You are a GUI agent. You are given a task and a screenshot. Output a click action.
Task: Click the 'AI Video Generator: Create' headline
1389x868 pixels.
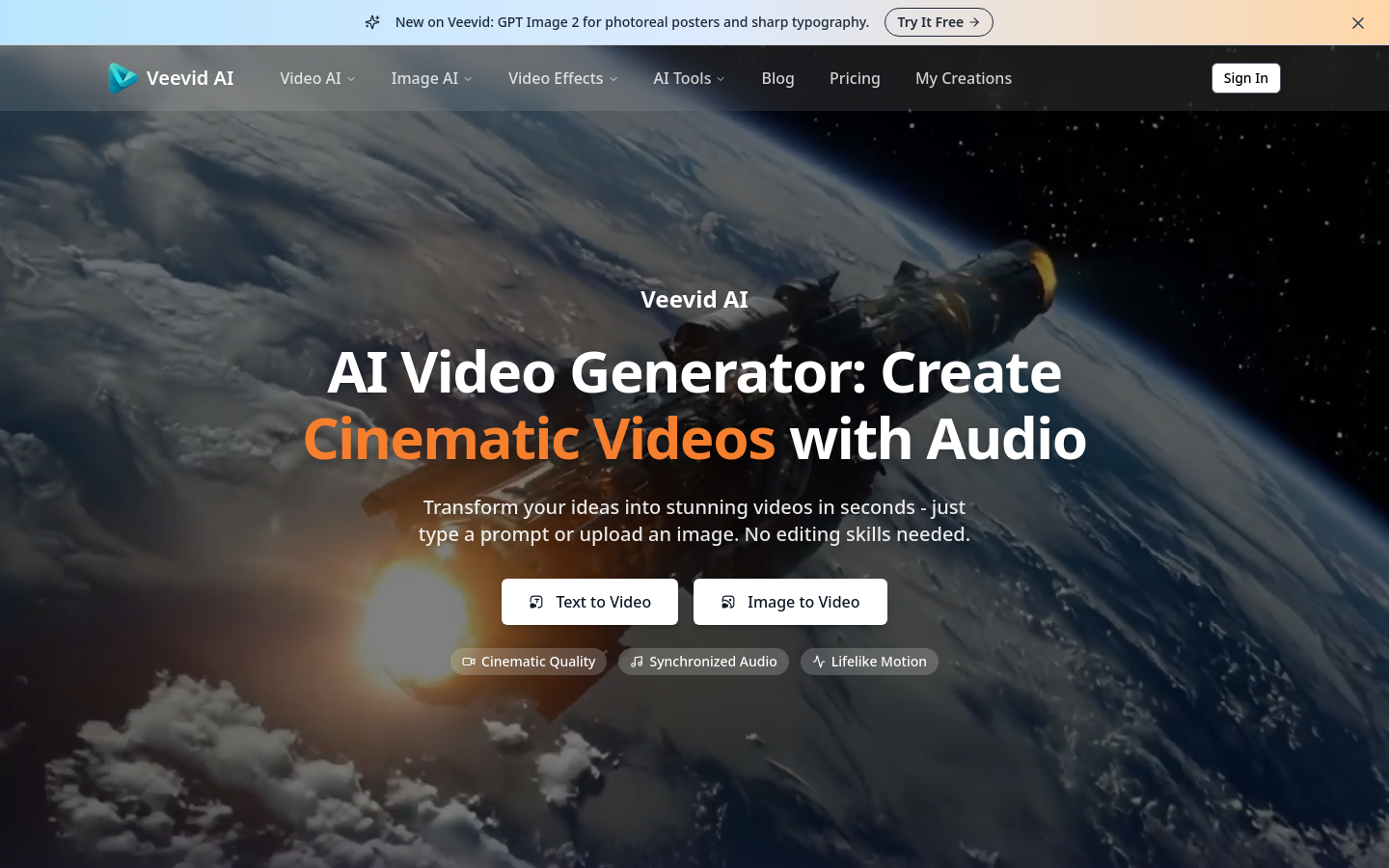pos(694,372)
